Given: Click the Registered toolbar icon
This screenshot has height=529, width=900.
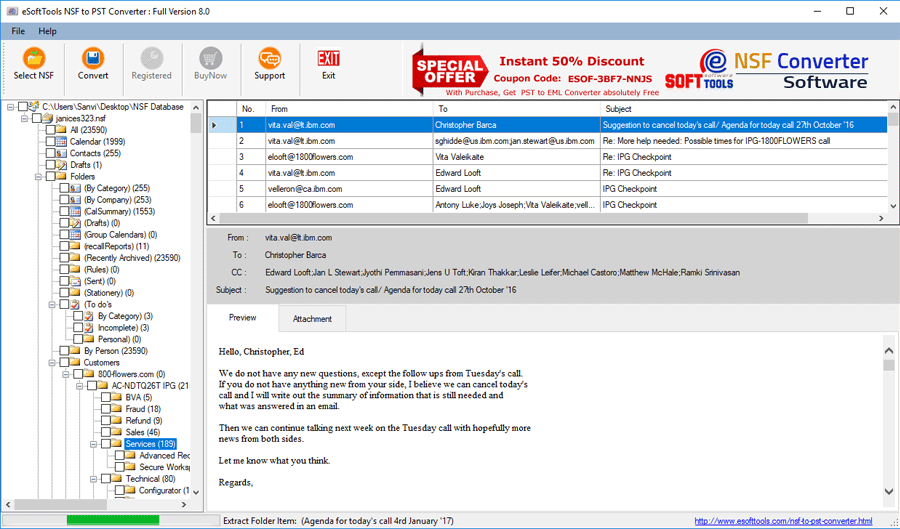Looking at the screenshot, I should click(x=151, y=59).
